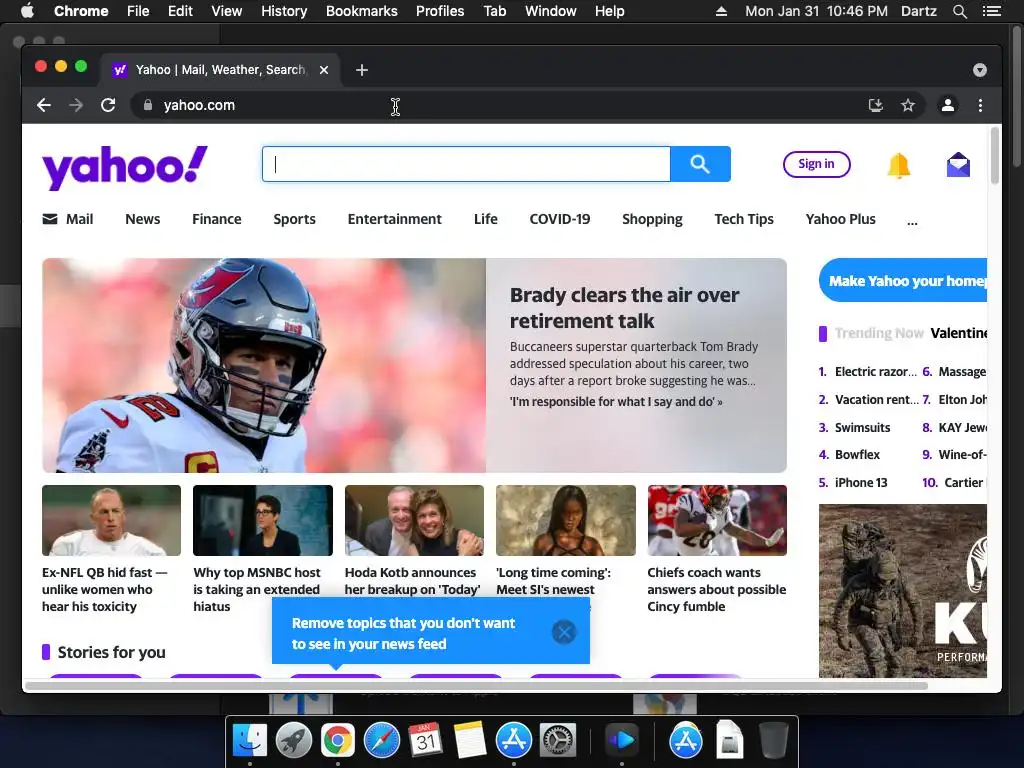This screenshot has width=1024, height=768.
Task: Open the History menu
Action: pyautogui.click(x=284, y=11)
